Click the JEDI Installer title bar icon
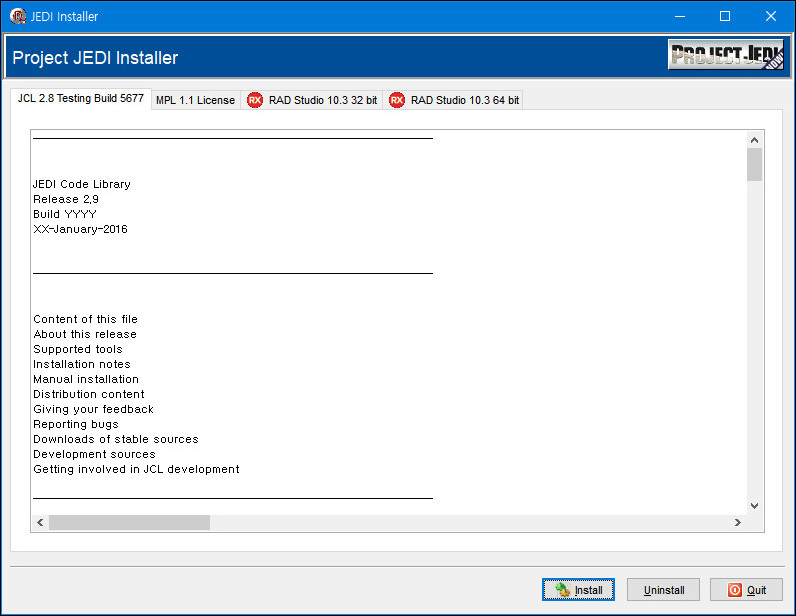This screenshot has height=616, width=796. click(18, 16)
